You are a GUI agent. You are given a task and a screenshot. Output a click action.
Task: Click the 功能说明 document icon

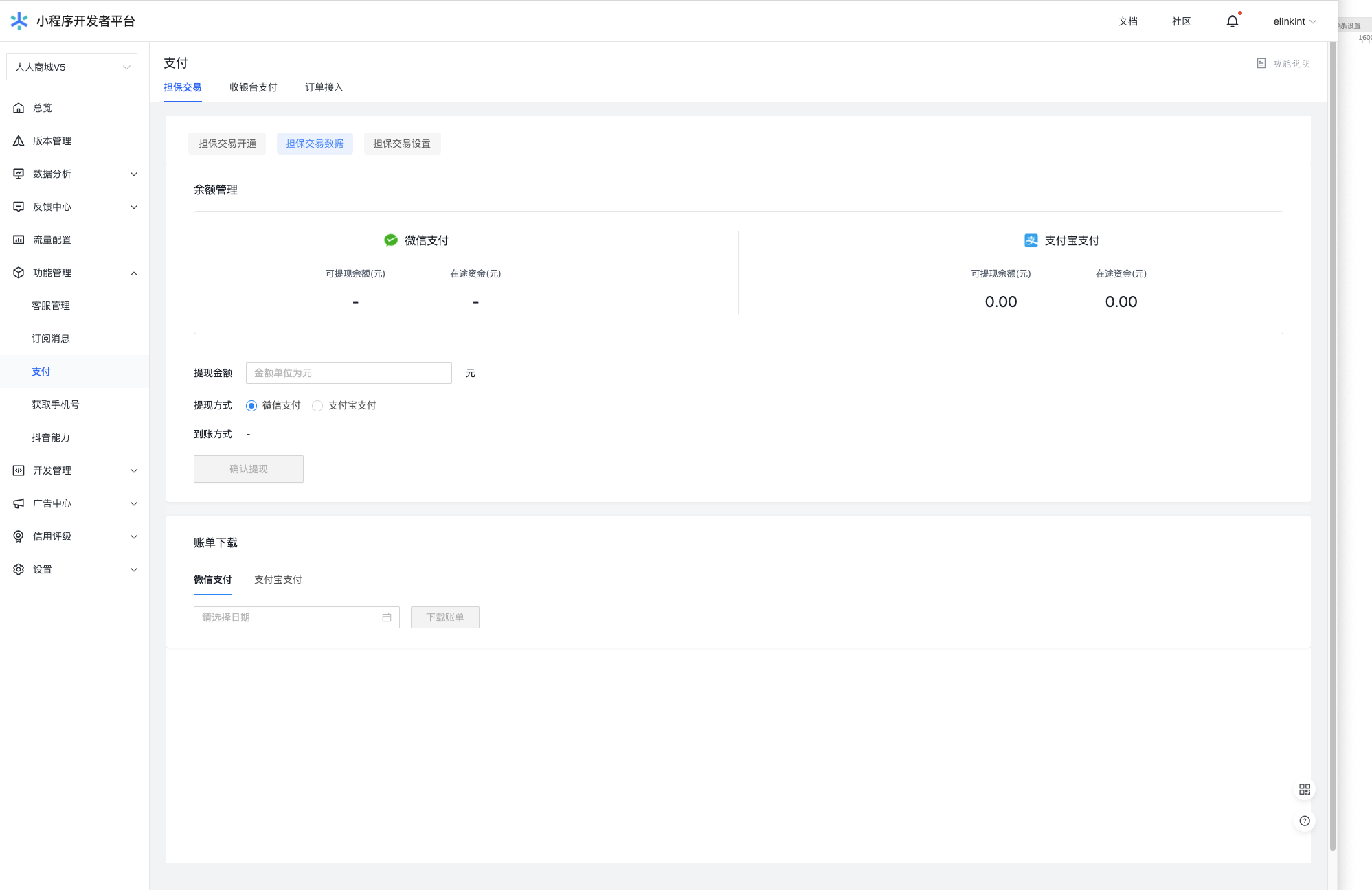click(1261, 63)
